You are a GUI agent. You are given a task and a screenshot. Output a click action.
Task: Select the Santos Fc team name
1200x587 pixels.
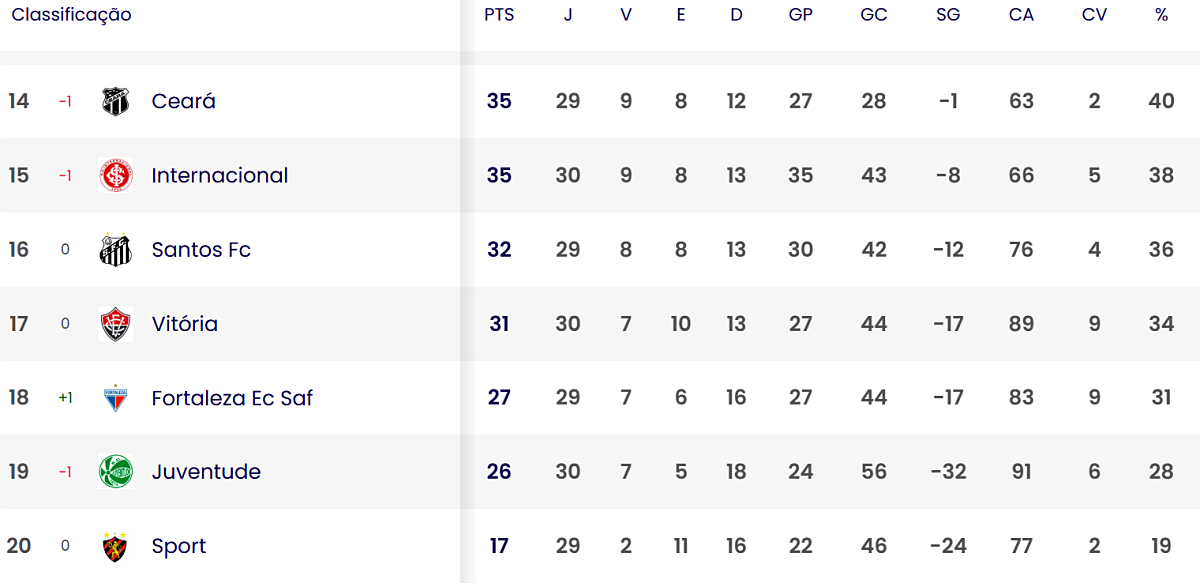[x=201, y=250]
